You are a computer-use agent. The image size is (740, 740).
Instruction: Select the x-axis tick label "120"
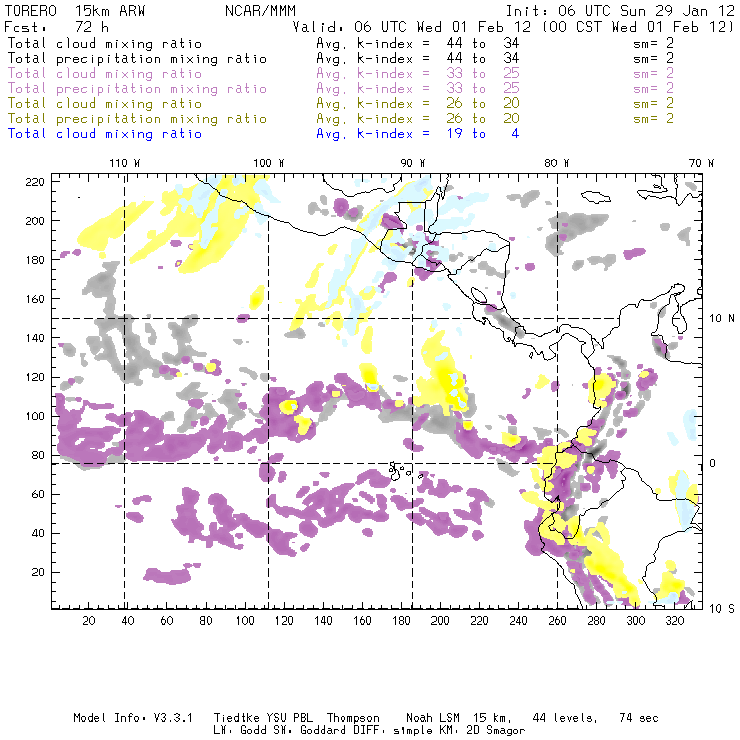point(284,620)
